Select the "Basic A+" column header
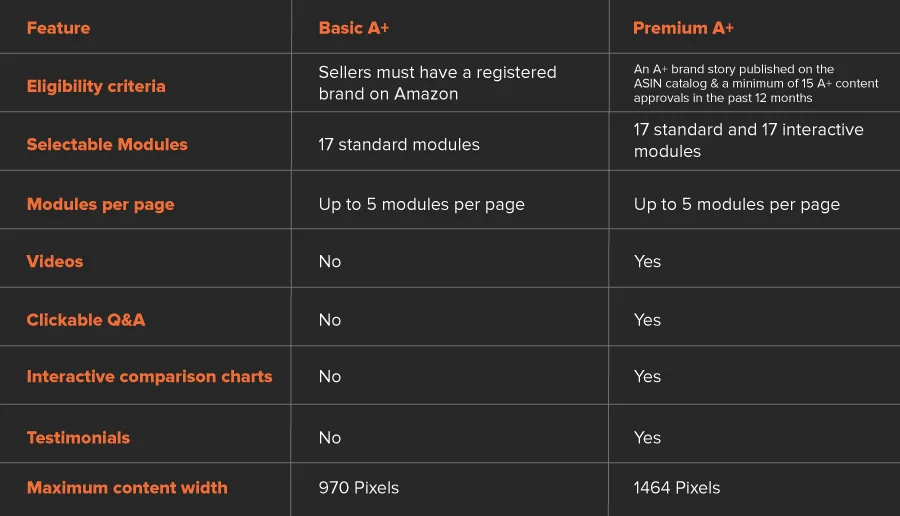 pos(354,28)
